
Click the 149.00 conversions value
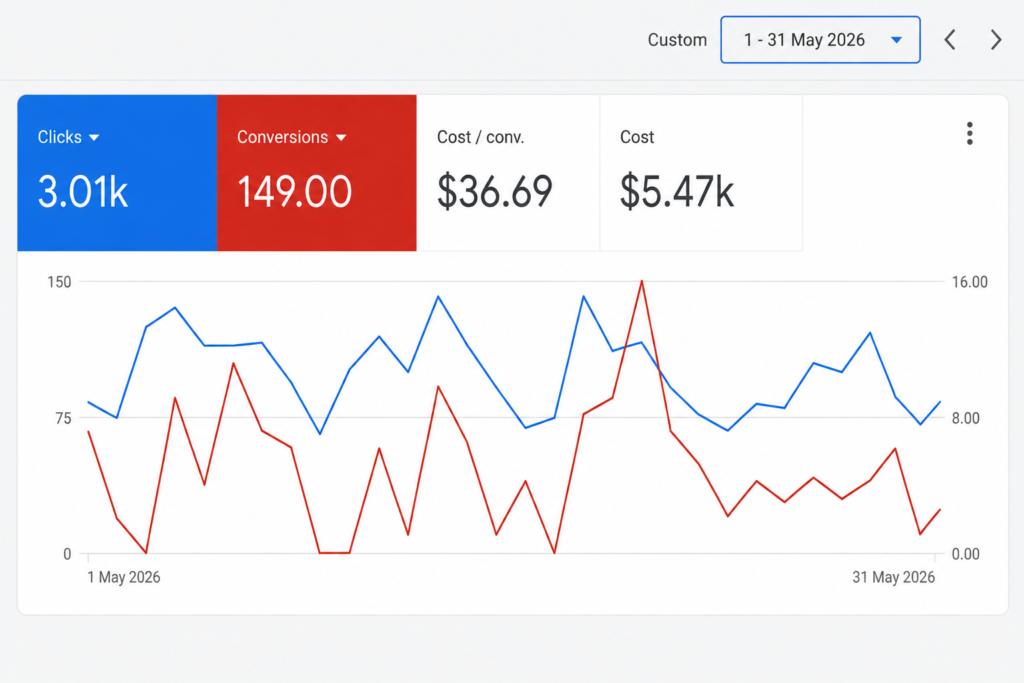tap(295, 192)
